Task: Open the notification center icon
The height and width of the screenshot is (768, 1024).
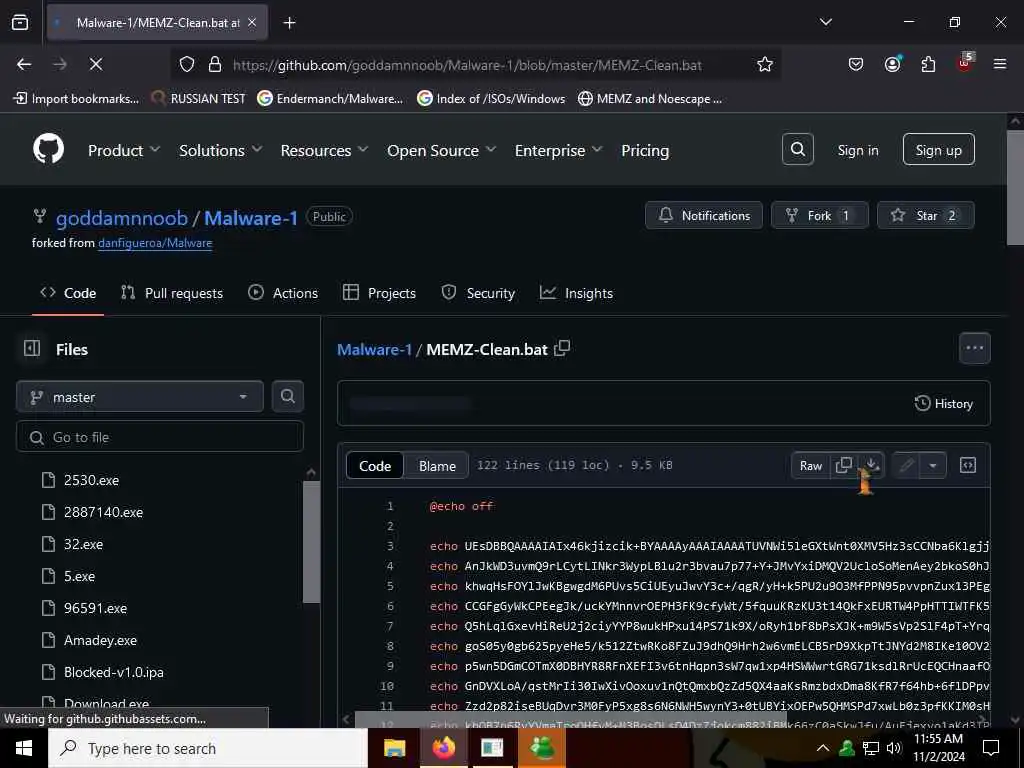Action: coord(991,748)
